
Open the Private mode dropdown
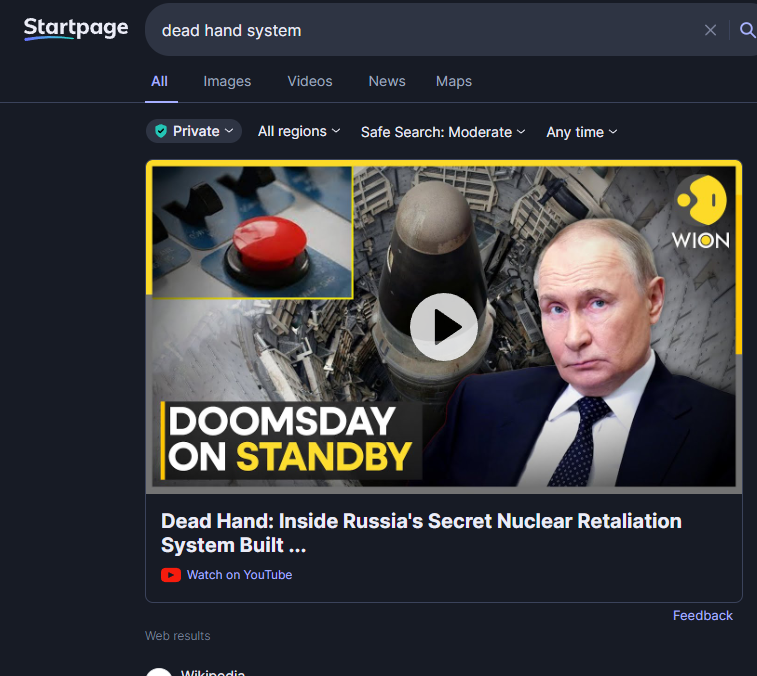194,131
